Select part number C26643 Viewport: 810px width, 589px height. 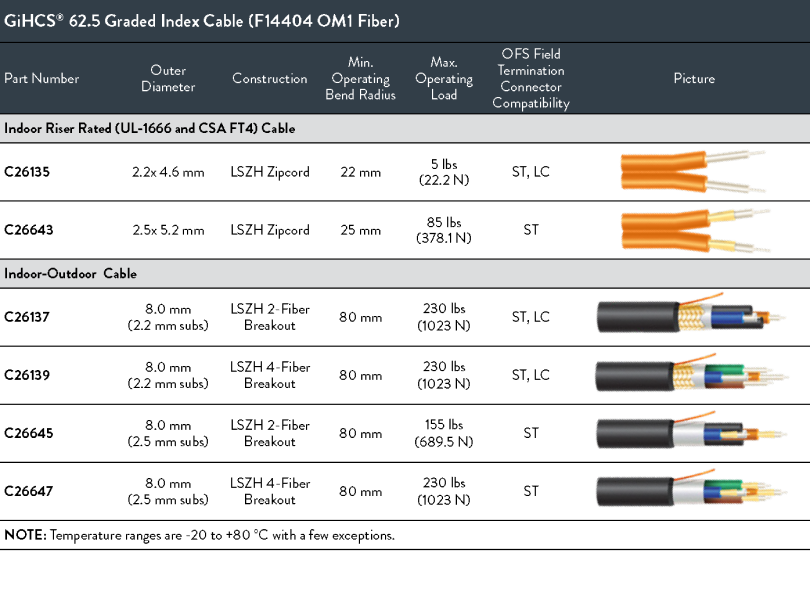pos(28,230)
